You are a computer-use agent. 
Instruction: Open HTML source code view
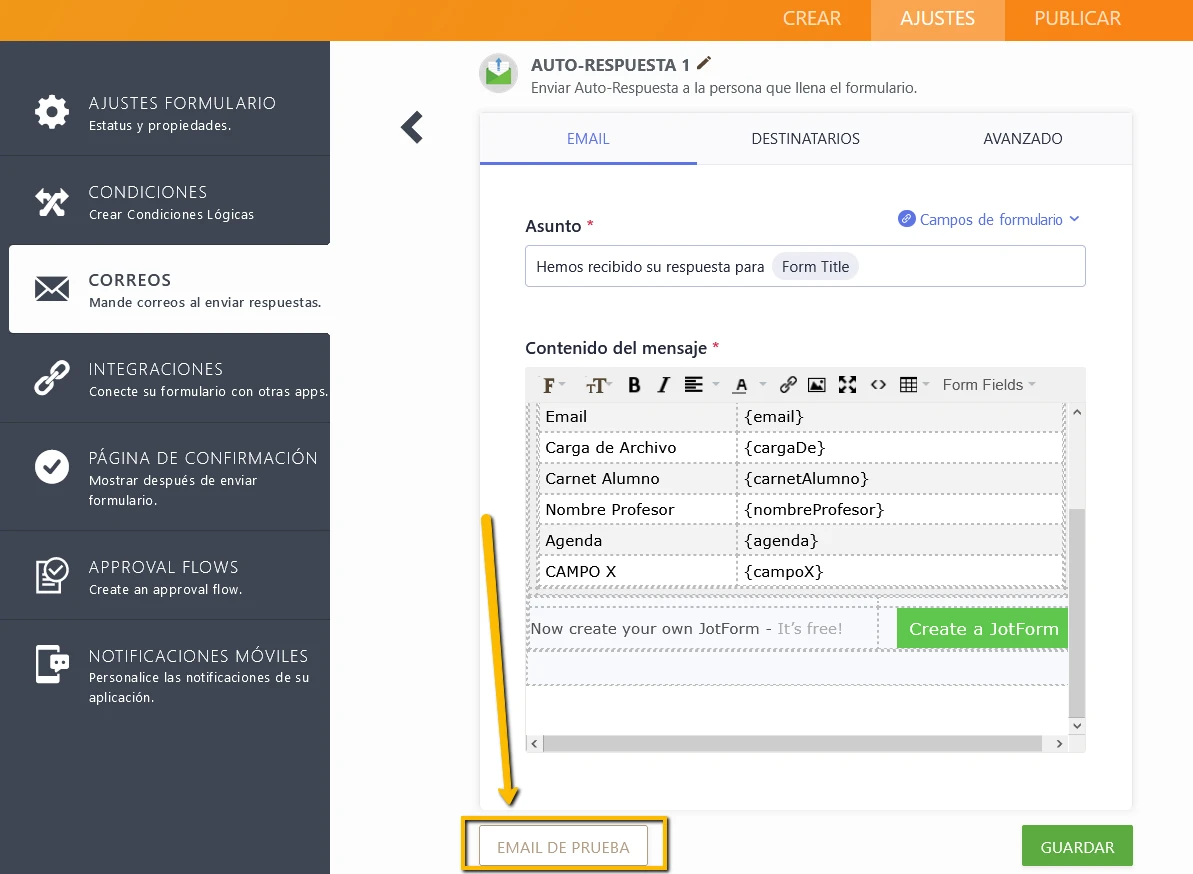pyautogui.click(x=878, y=385)
